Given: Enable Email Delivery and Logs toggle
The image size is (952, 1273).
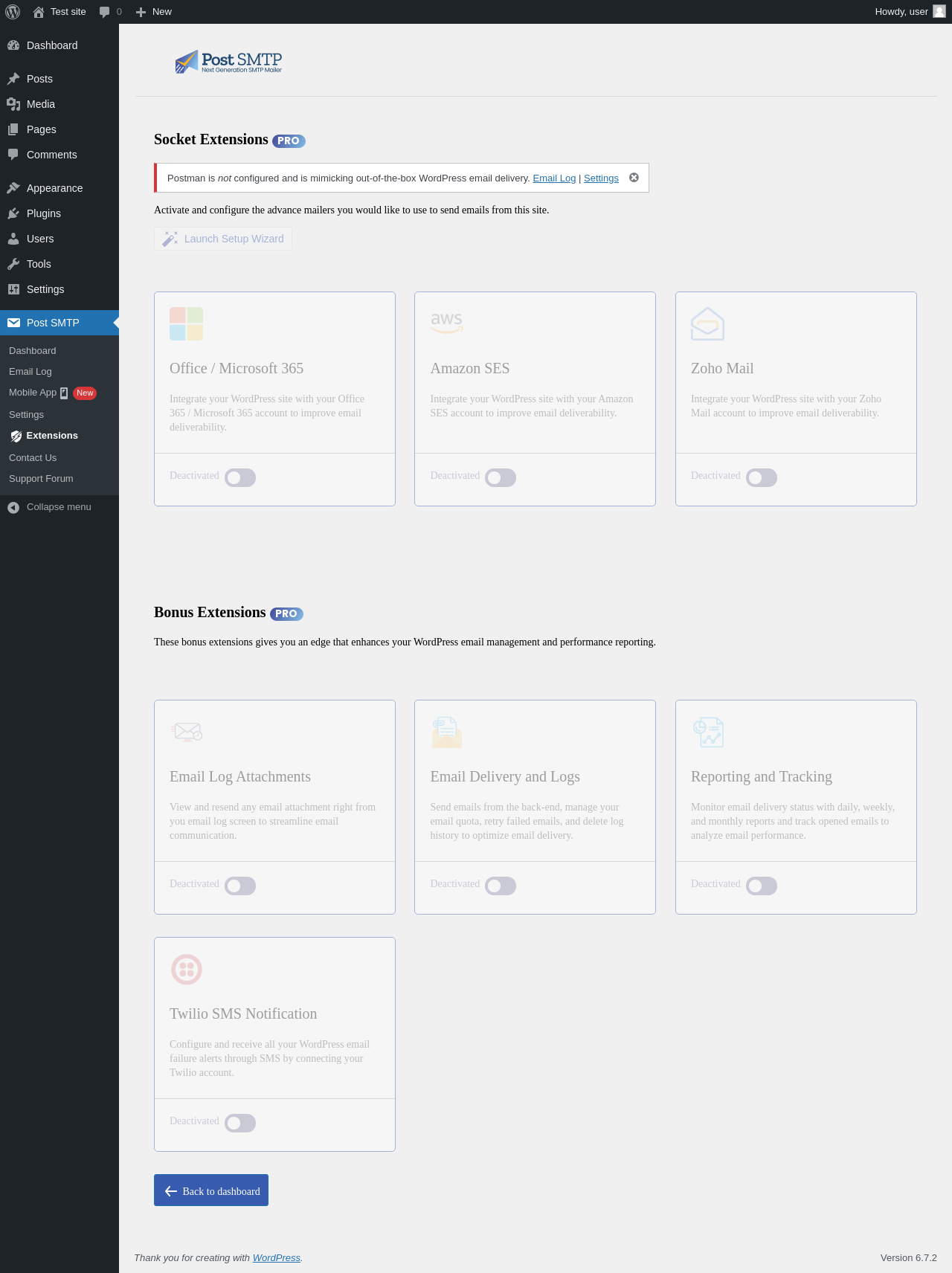Looking at the screenshot, I should click(x=501, y=886).
